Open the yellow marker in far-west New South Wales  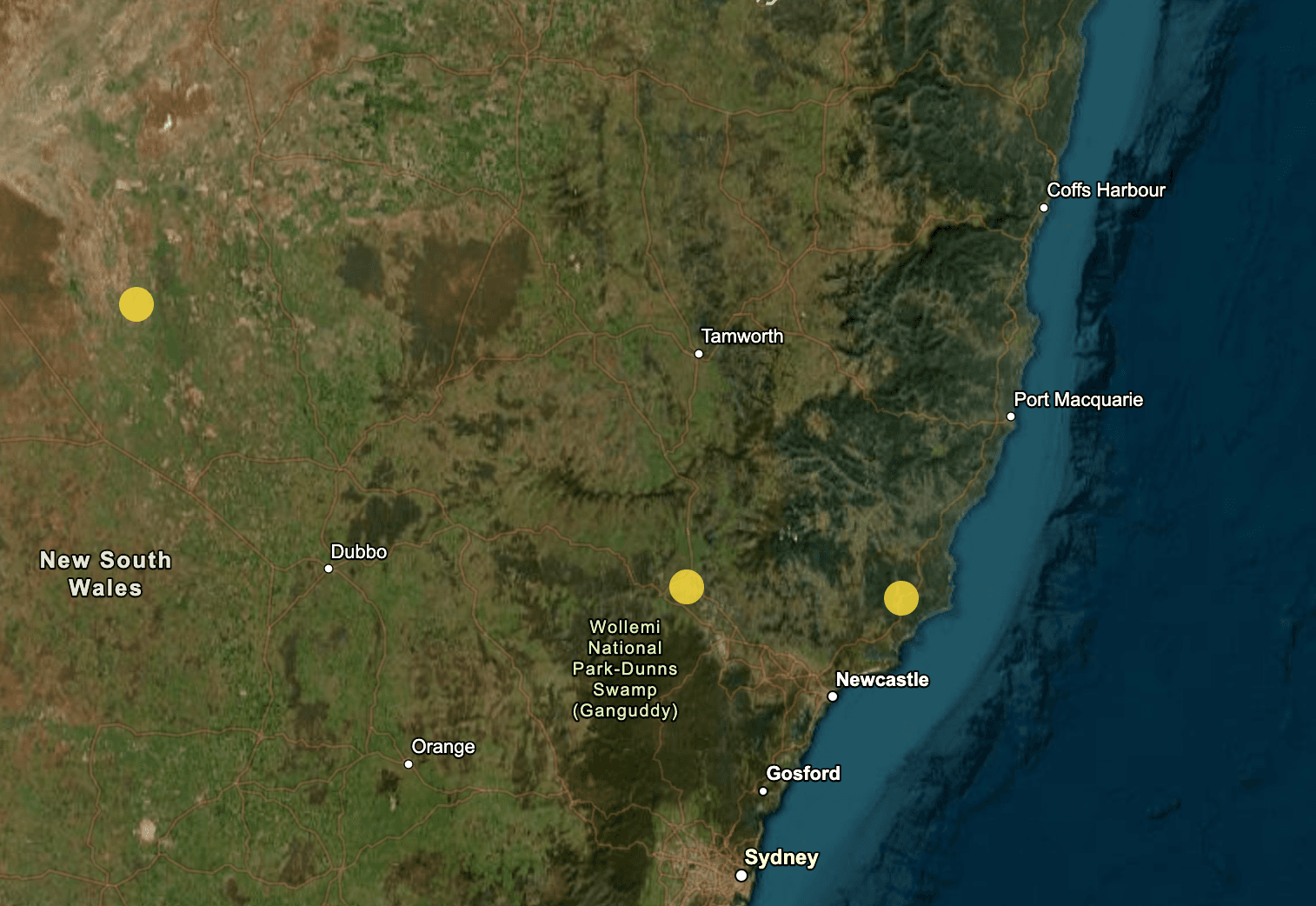coord(136,304)
